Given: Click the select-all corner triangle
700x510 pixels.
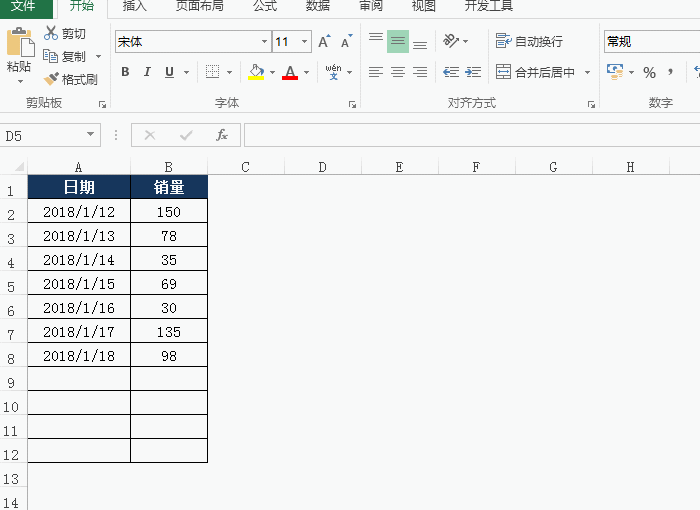Looking at the screenshot, I should pos(19,167).
